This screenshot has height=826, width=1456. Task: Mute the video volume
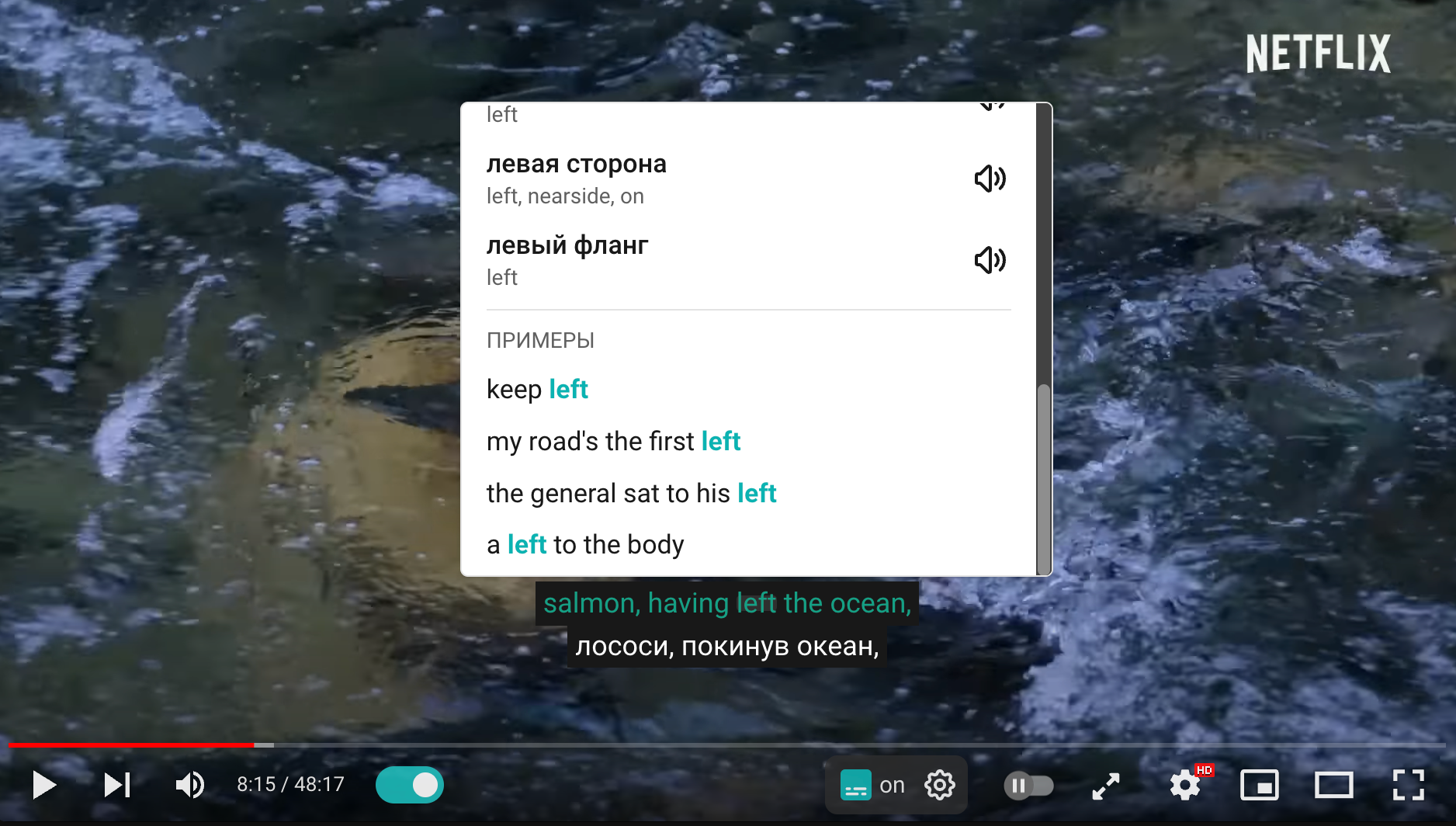[189, 785]
